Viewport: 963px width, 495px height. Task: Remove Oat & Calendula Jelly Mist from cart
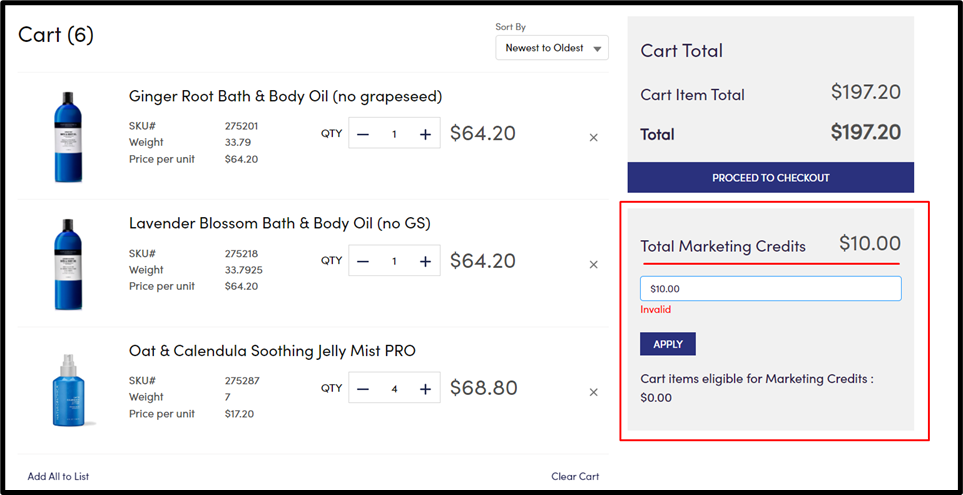[x=593, y=393]
